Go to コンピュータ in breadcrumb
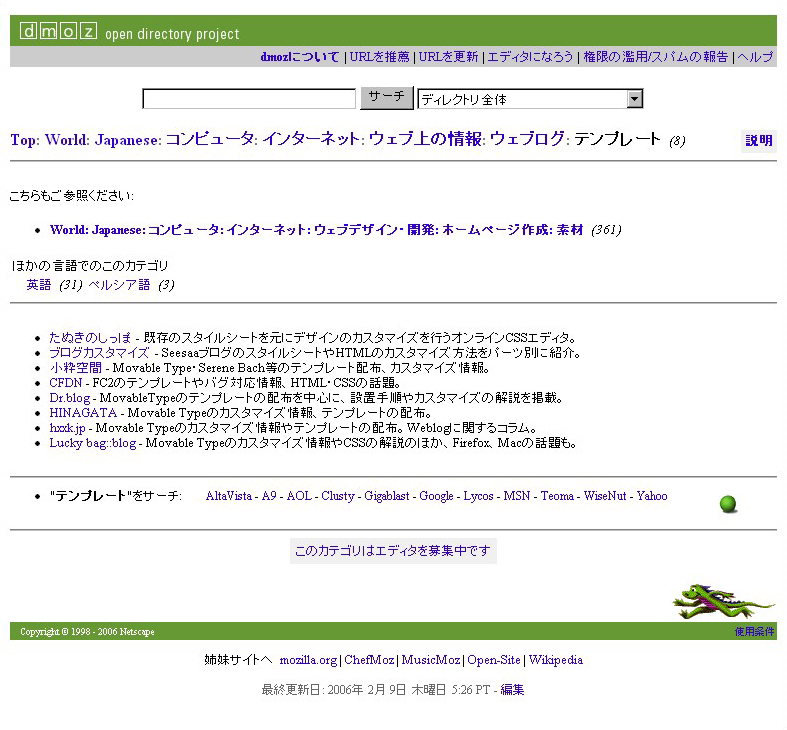The image size is (787, 730). (210, 139)
